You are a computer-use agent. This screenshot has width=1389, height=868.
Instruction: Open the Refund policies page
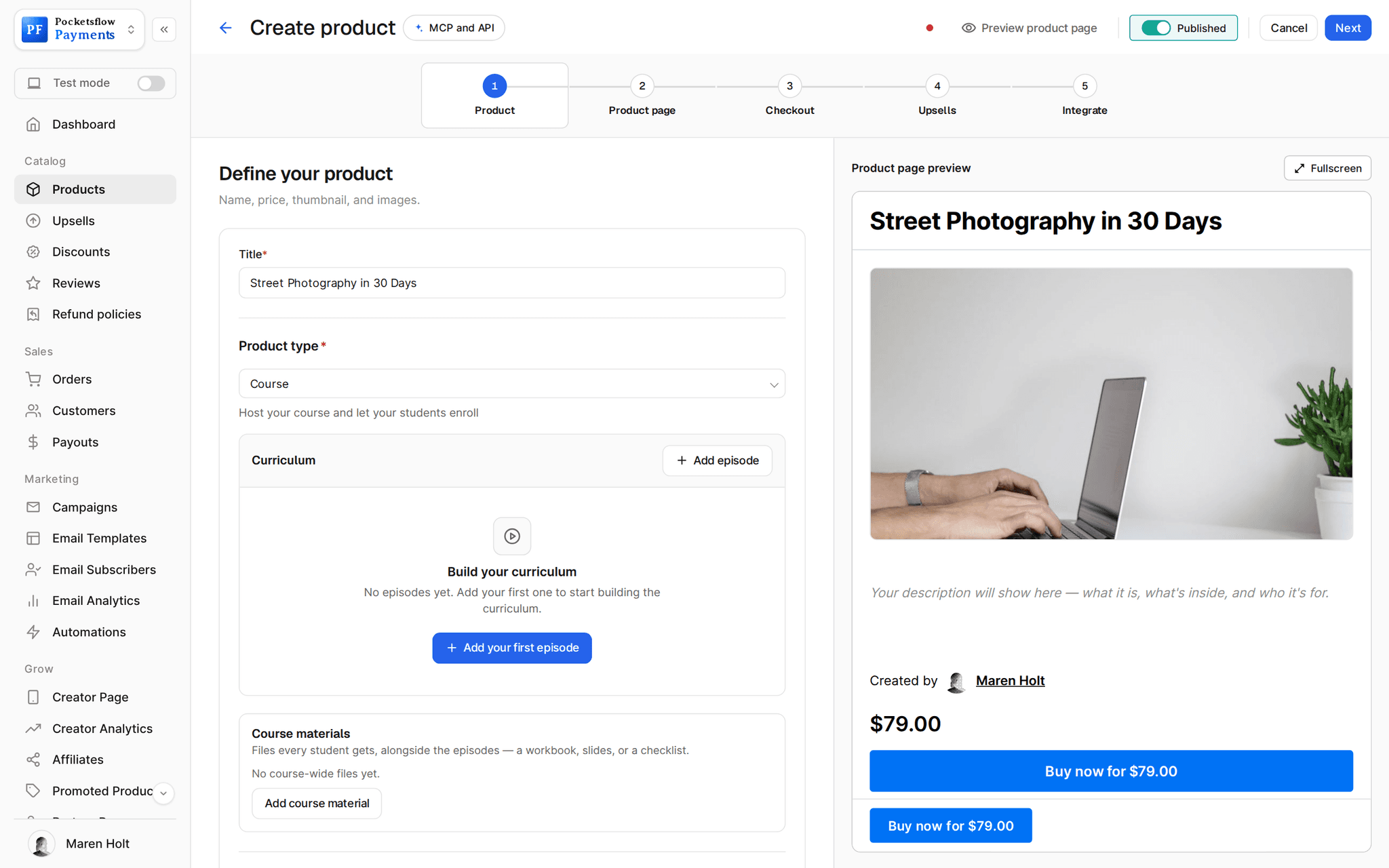95,315
